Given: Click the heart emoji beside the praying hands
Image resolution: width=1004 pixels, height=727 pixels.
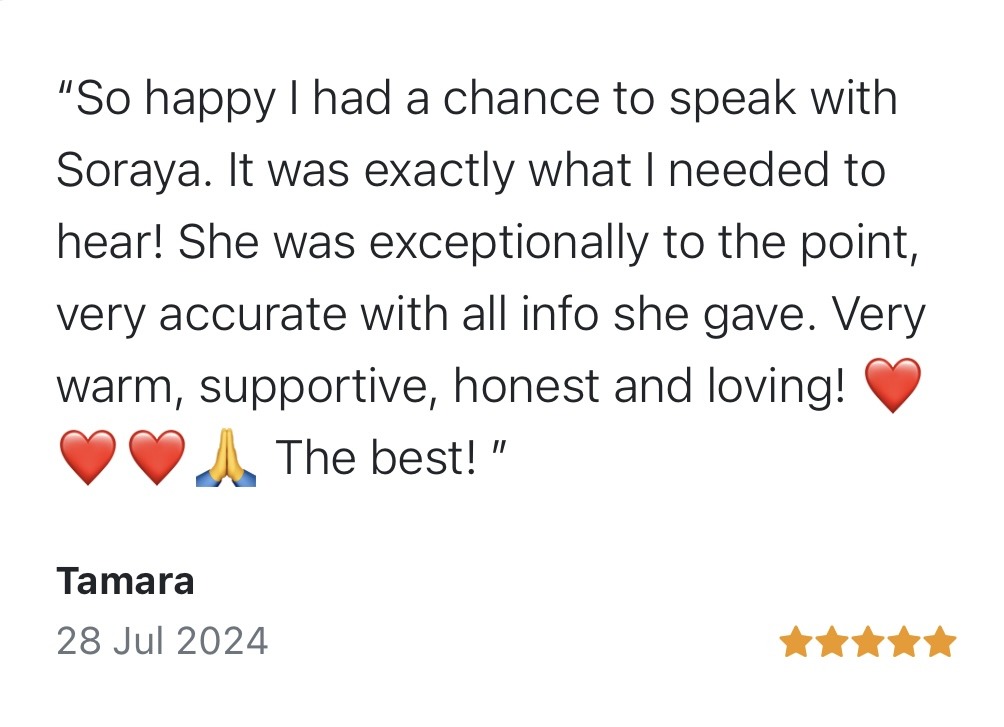Looking at the screenshot, I should click(x=157, y=458).
